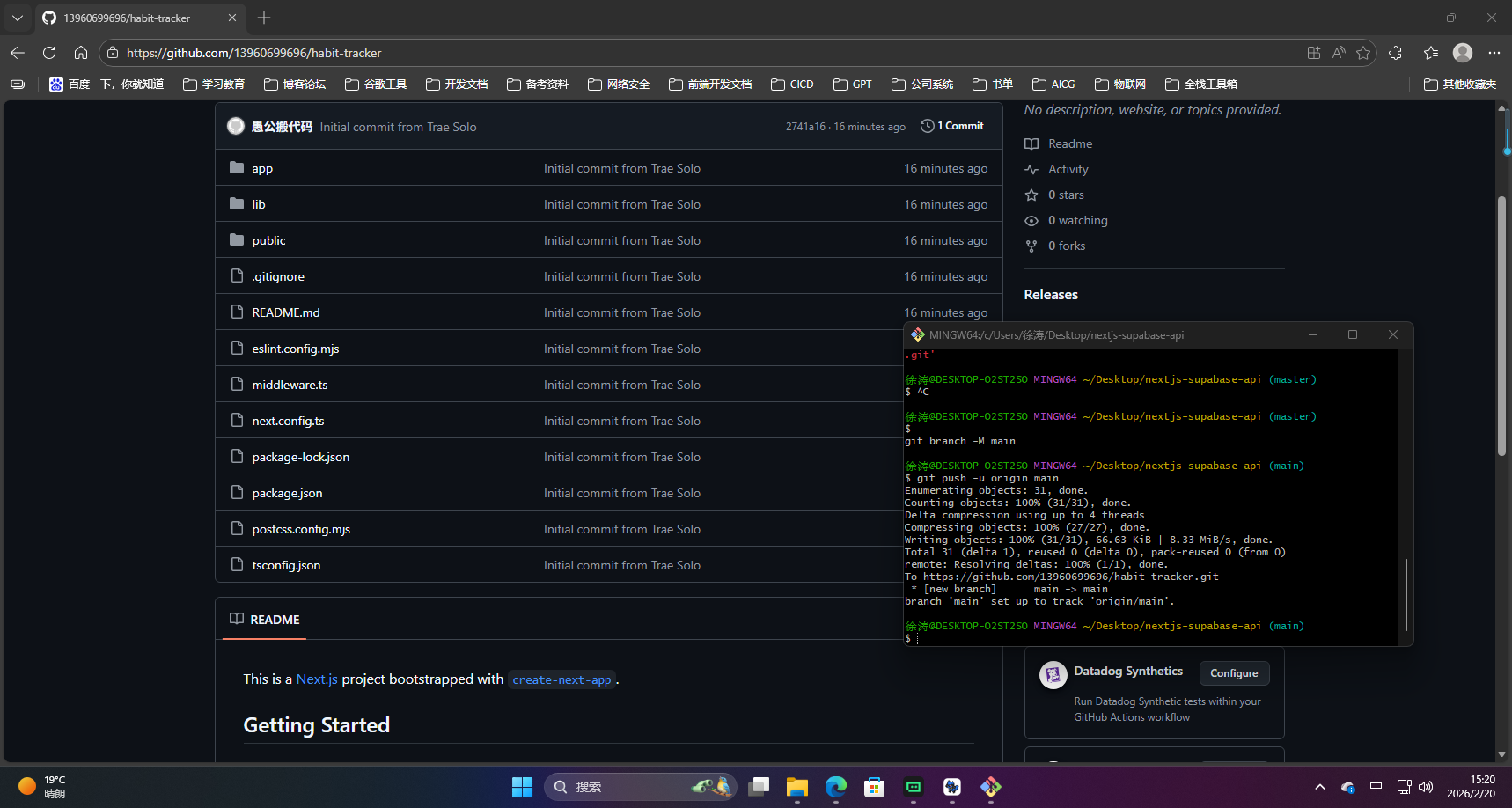This screenshot has width=1512, height=808.
Task: Open the browser extensions puzzle icon
Action: tap(1395, 53)
